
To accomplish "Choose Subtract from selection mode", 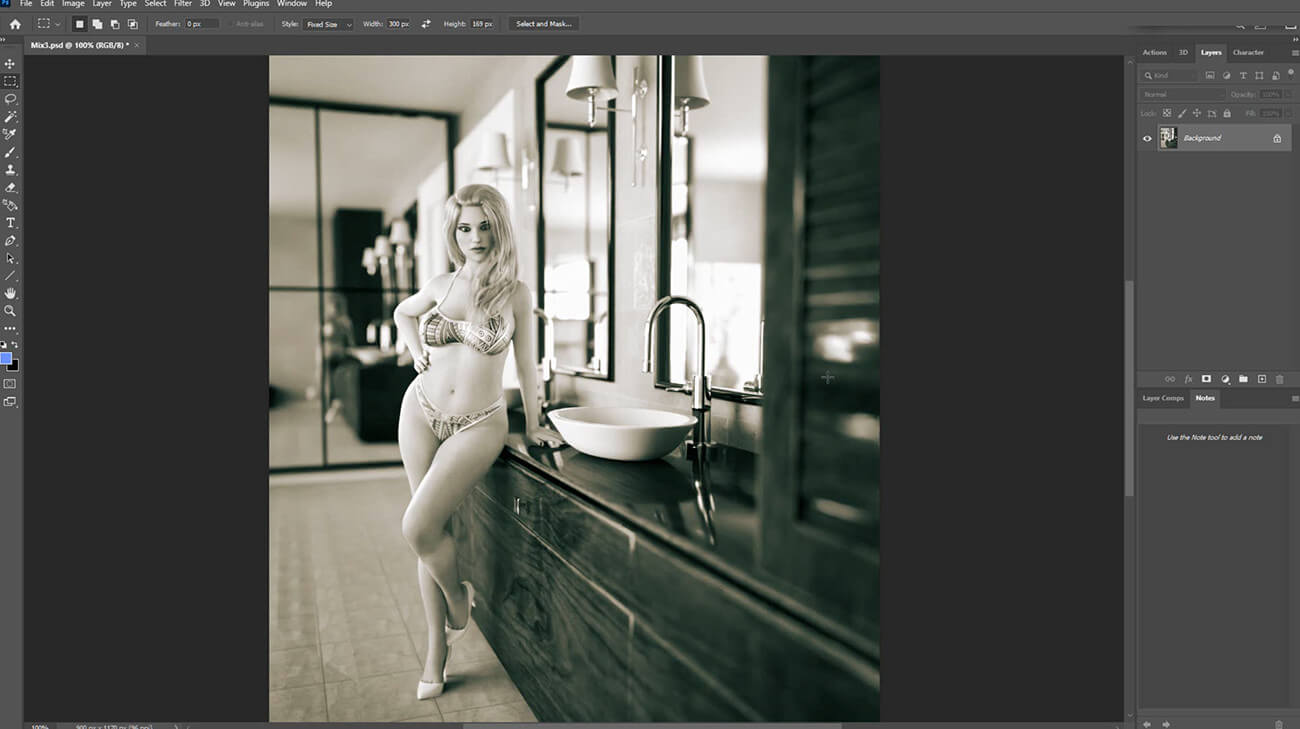I will [x=115, y=24].
